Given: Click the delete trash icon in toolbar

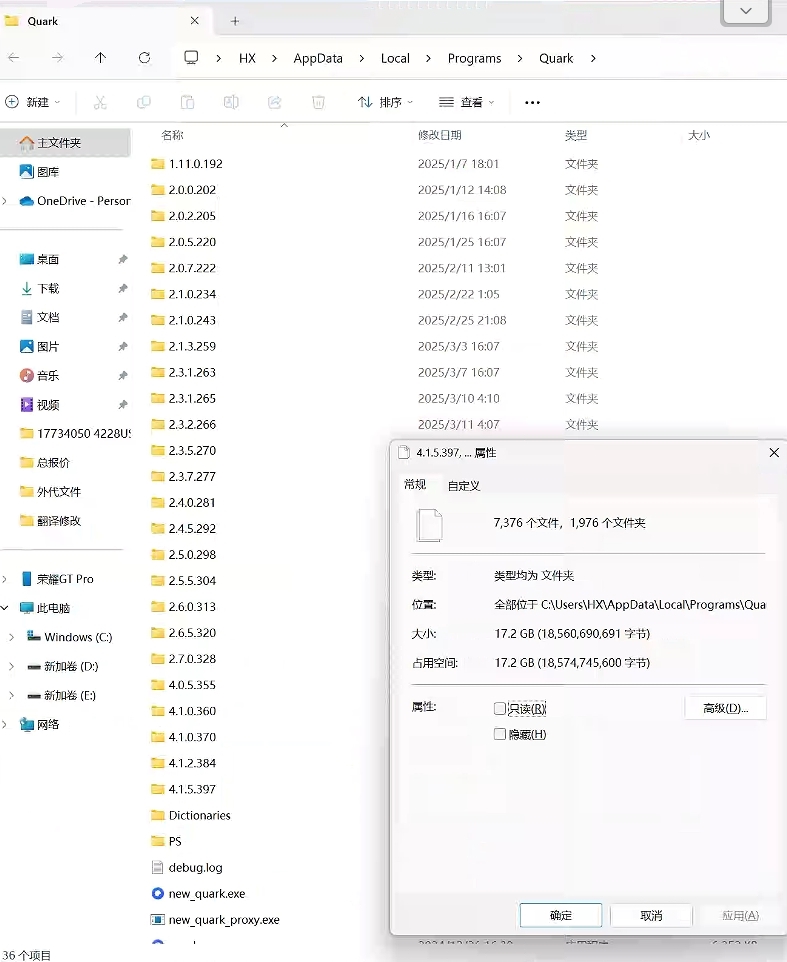Looking at the screenshot, I should pos(318,102).
